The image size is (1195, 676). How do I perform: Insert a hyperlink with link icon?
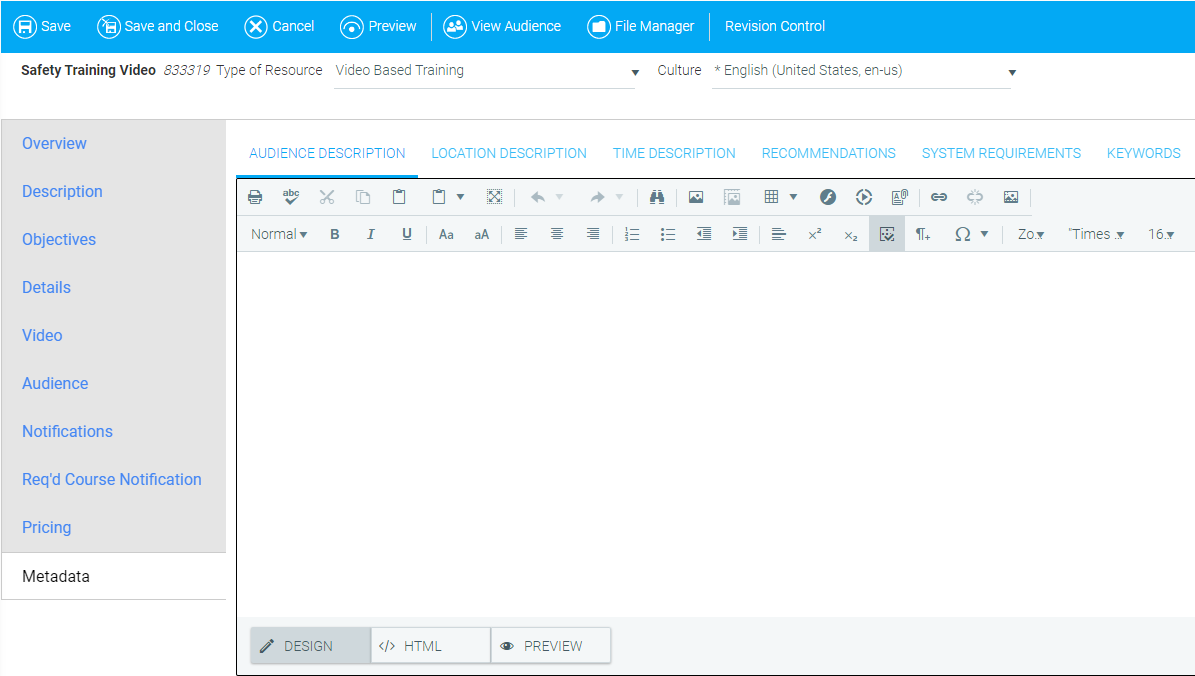[x=939, y=197]
